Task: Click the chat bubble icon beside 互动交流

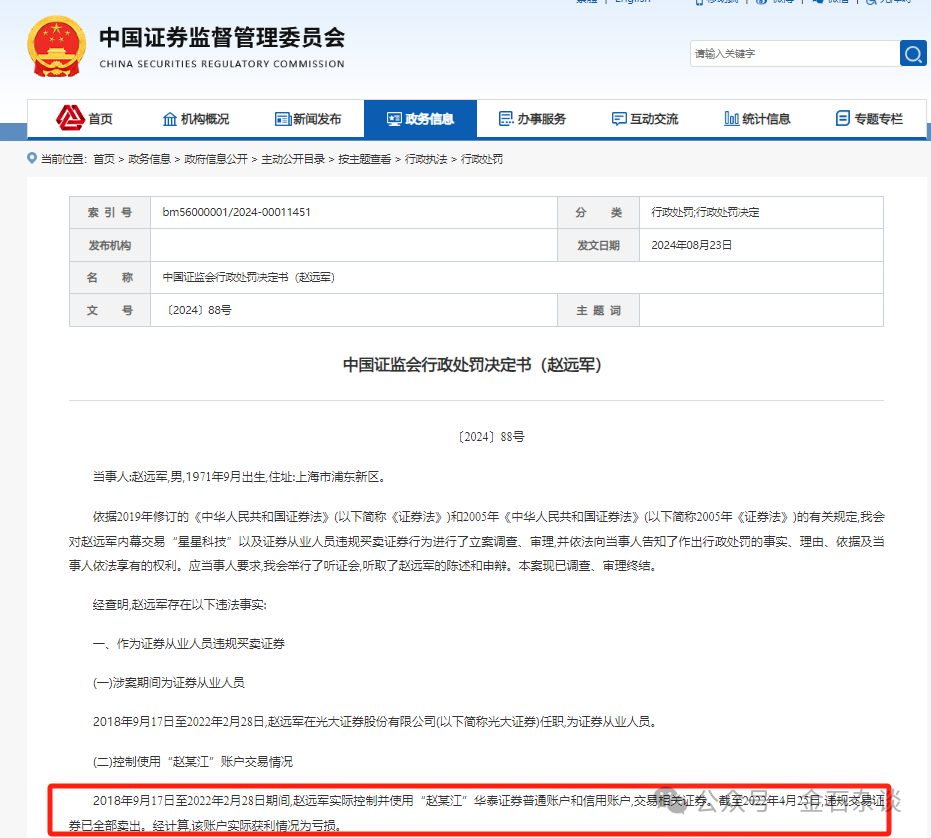Action: point(619,119)
